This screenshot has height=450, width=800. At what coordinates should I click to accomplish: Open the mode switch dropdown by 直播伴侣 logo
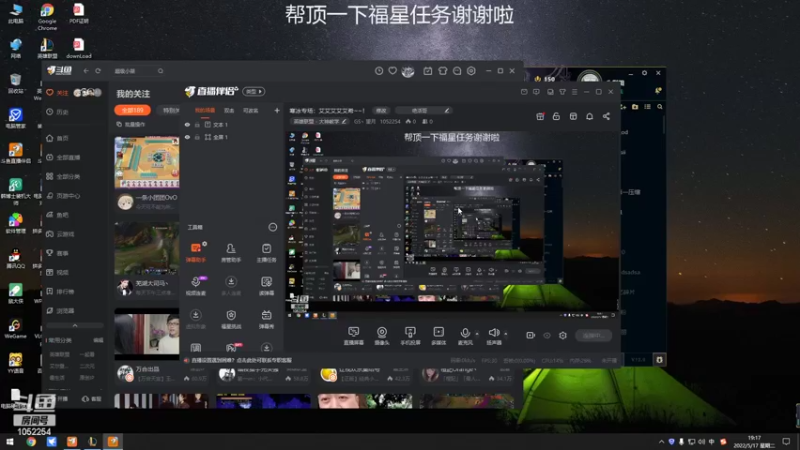pos(254,91)
